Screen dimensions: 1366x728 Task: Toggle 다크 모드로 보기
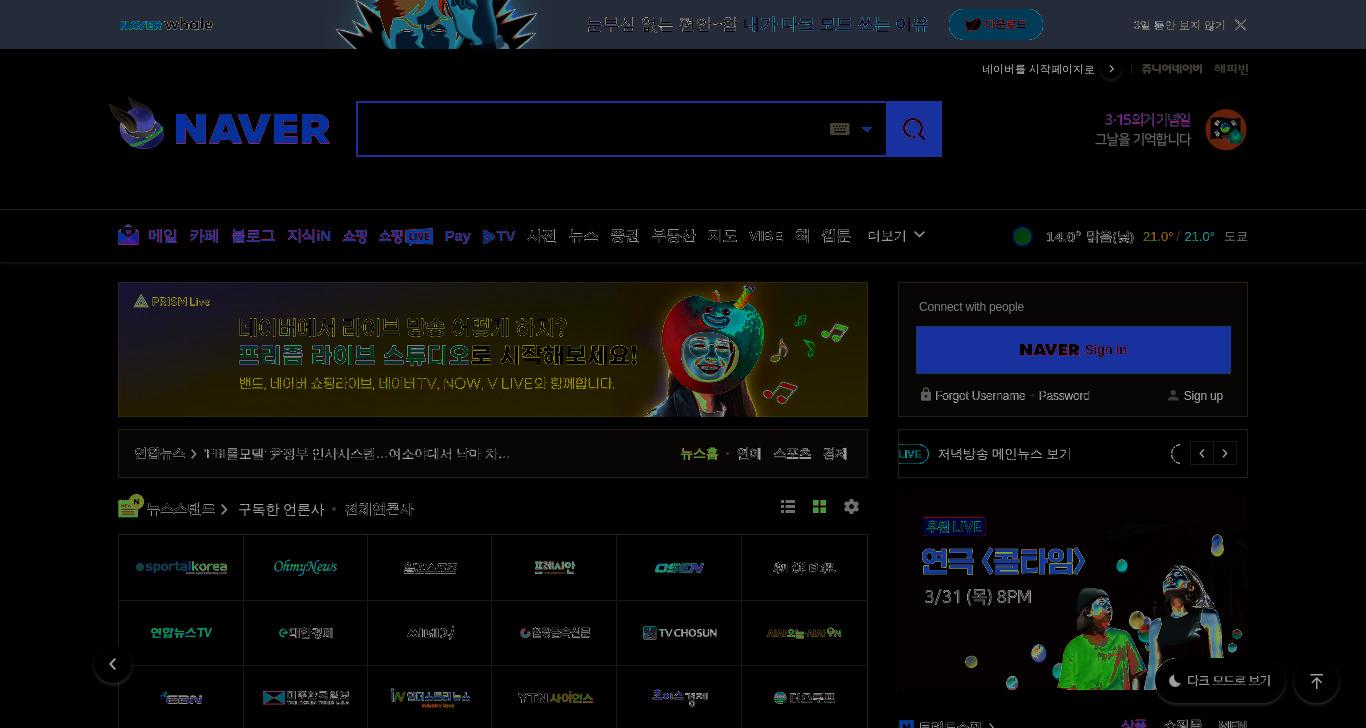[x=1219, y=680]
